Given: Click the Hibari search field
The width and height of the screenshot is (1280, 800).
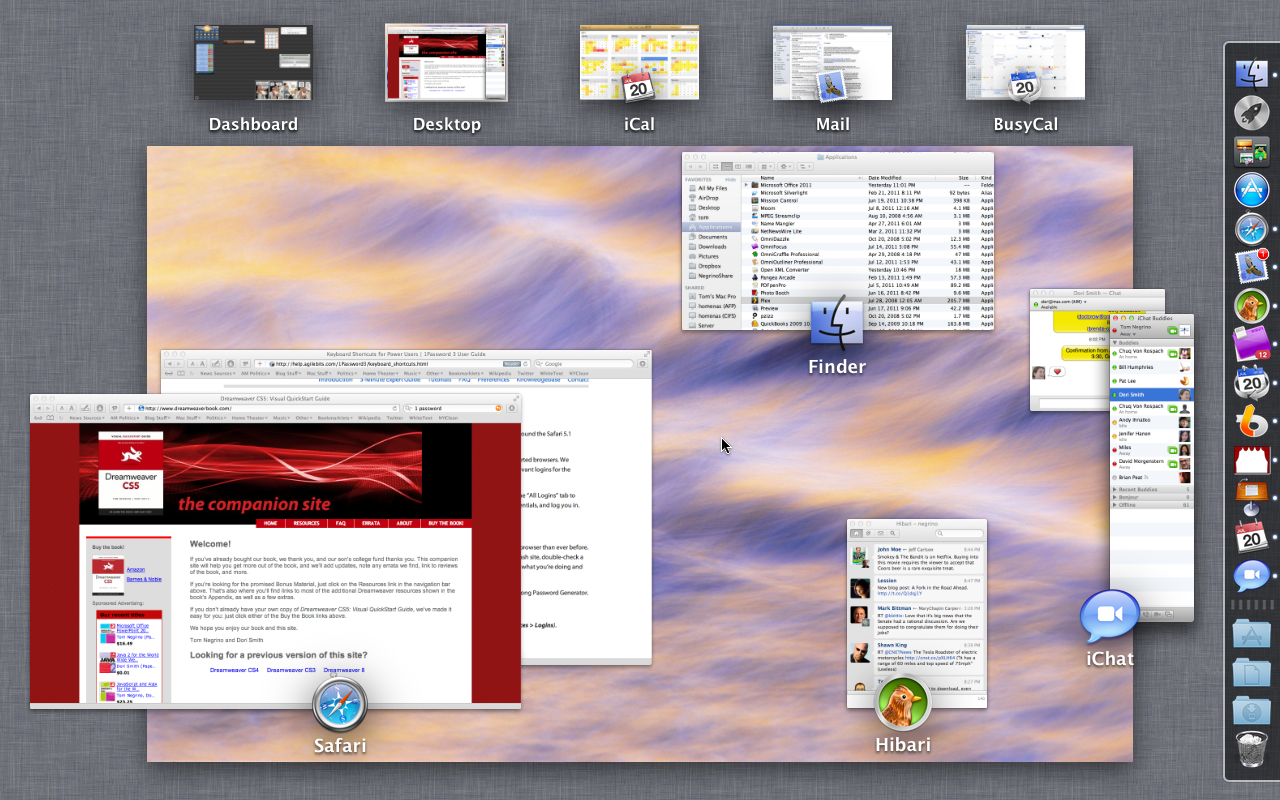Looking at the screenshot, I should [x=959, y=533].
